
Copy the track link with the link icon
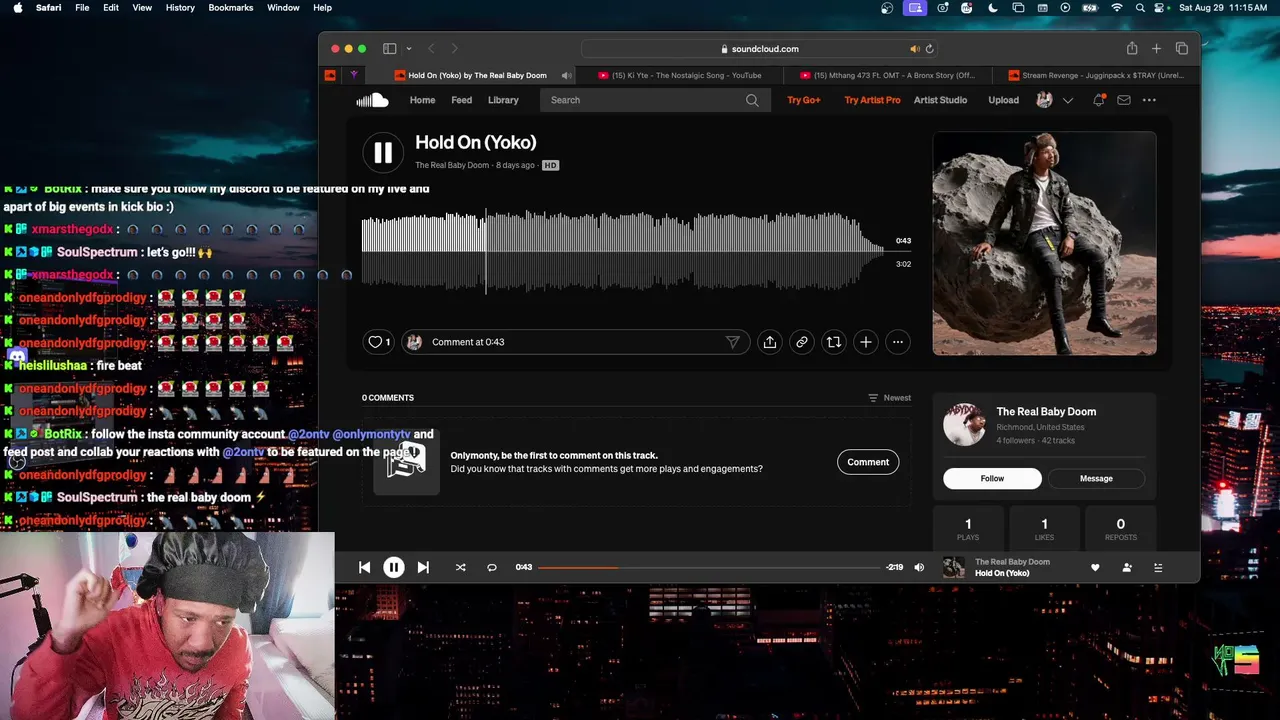[x=801, y=342]
